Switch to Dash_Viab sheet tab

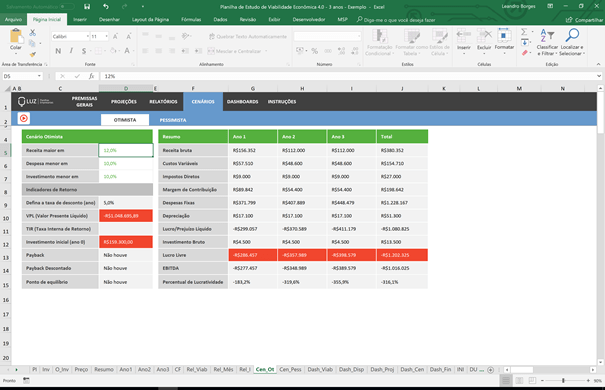[320, 370]
